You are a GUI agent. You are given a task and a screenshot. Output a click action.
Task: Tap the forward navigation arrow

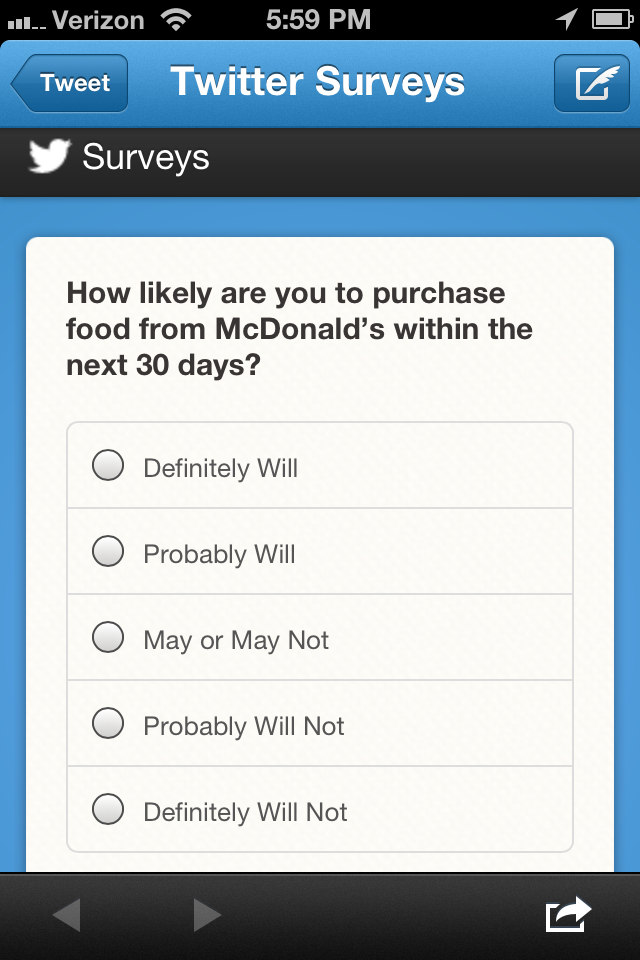[207, 913]
